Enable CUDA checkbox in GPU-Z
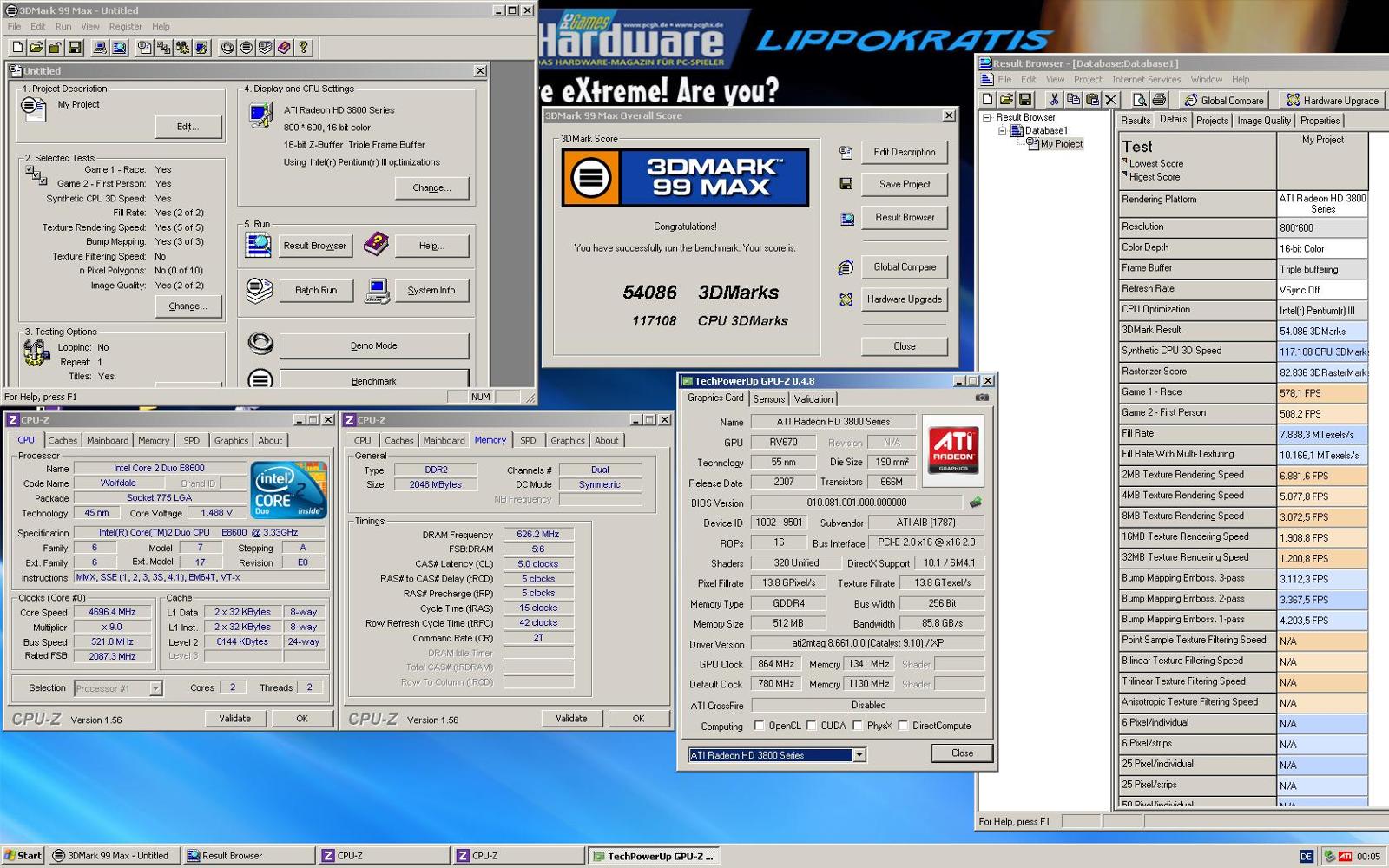1389x868 pixels. [811, 726]
